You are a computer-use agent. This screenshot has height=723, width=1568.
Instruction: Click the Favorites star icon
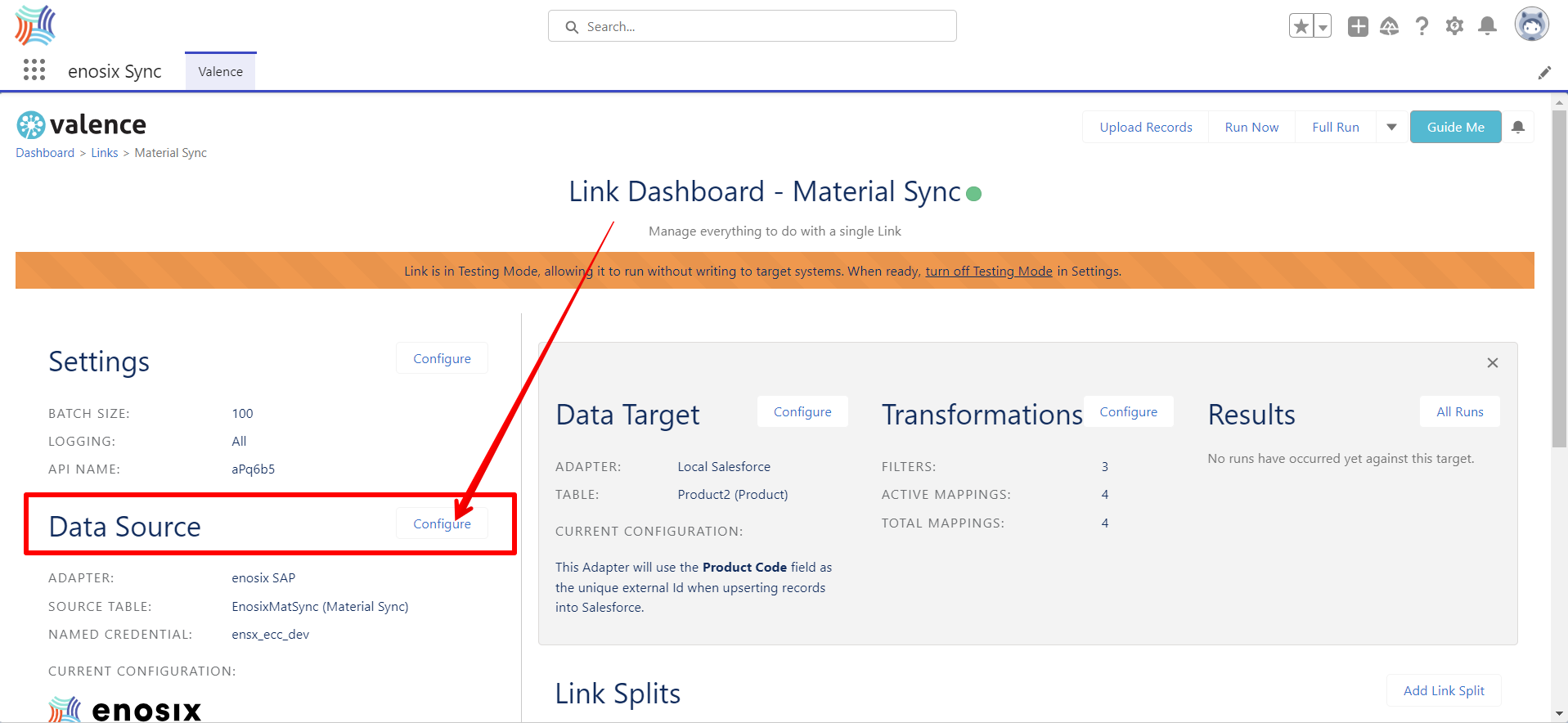coord(1301,26)
